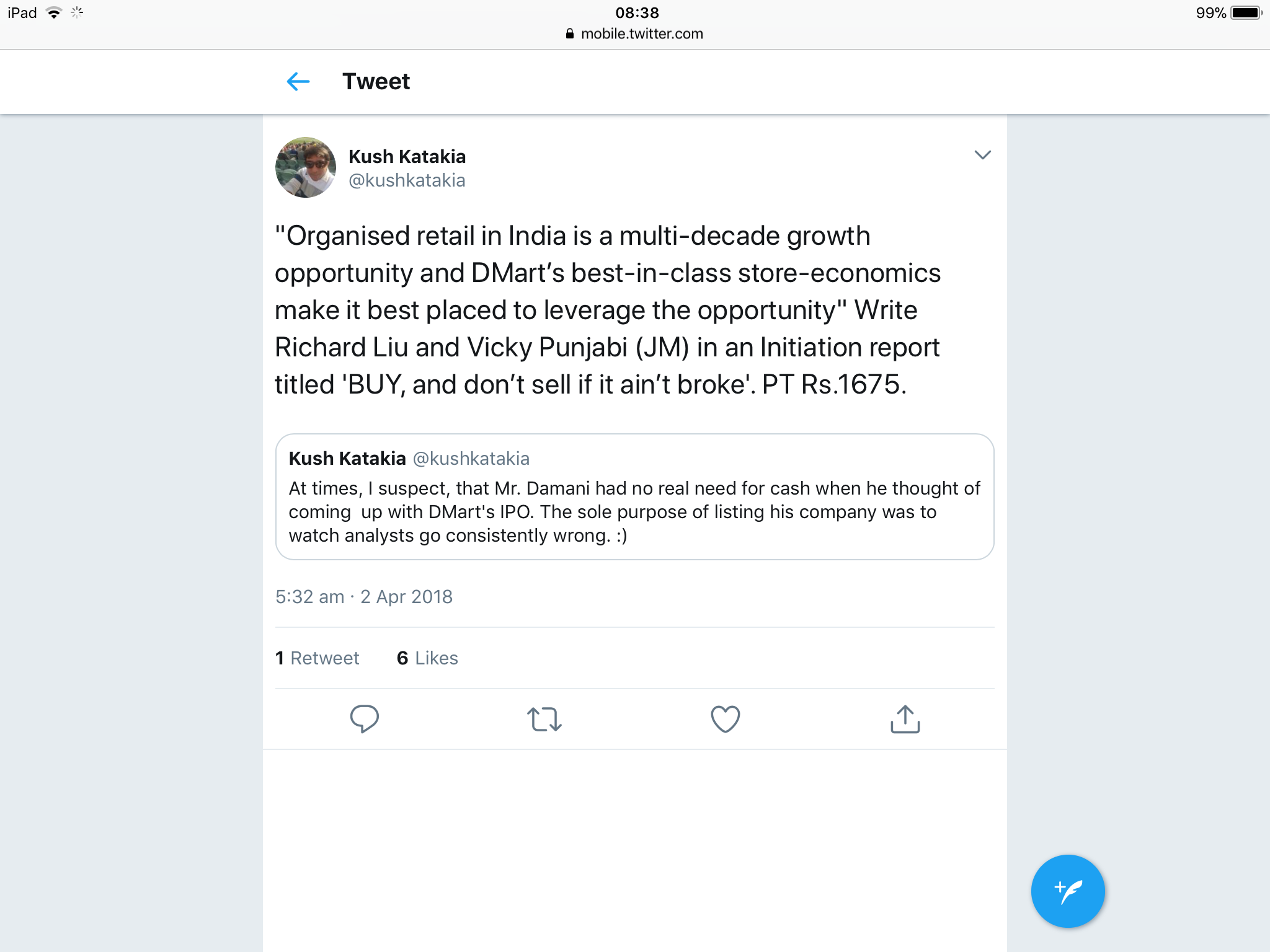Click the lock icon in the address bar
The height and width of the screenshot is (952, 1270).
[570, 34]
